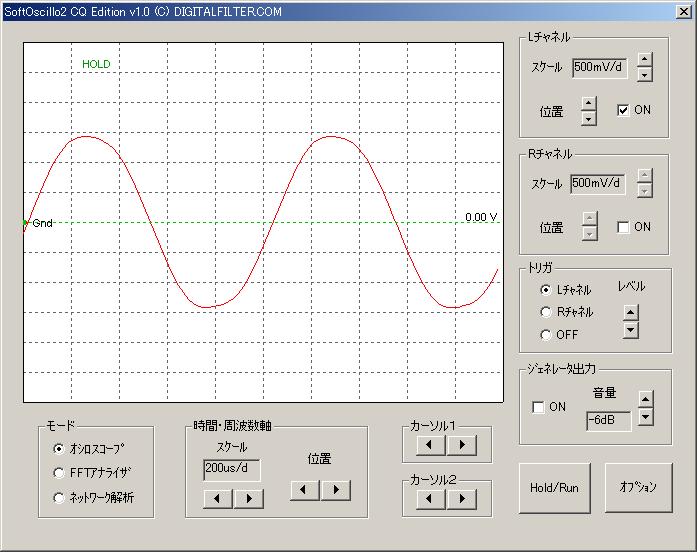Select Rチャネル trigger radio button
This screenshot has height=552, width=697.
coord(546,312)
